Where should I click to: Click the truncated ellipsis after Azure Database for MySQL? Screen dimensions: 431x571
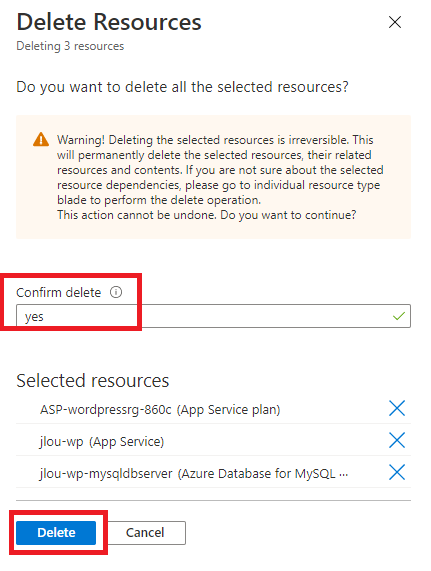[343, 475]
